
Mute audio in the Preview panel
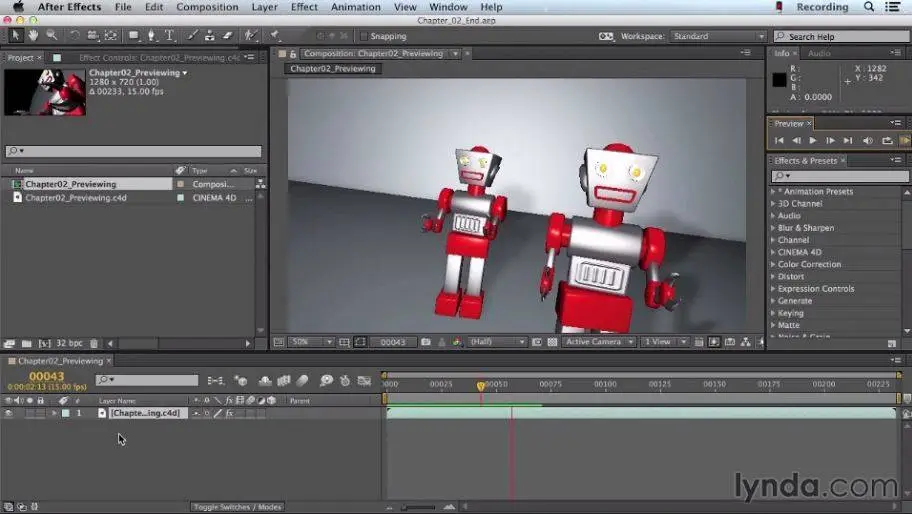tap(868, 140)
